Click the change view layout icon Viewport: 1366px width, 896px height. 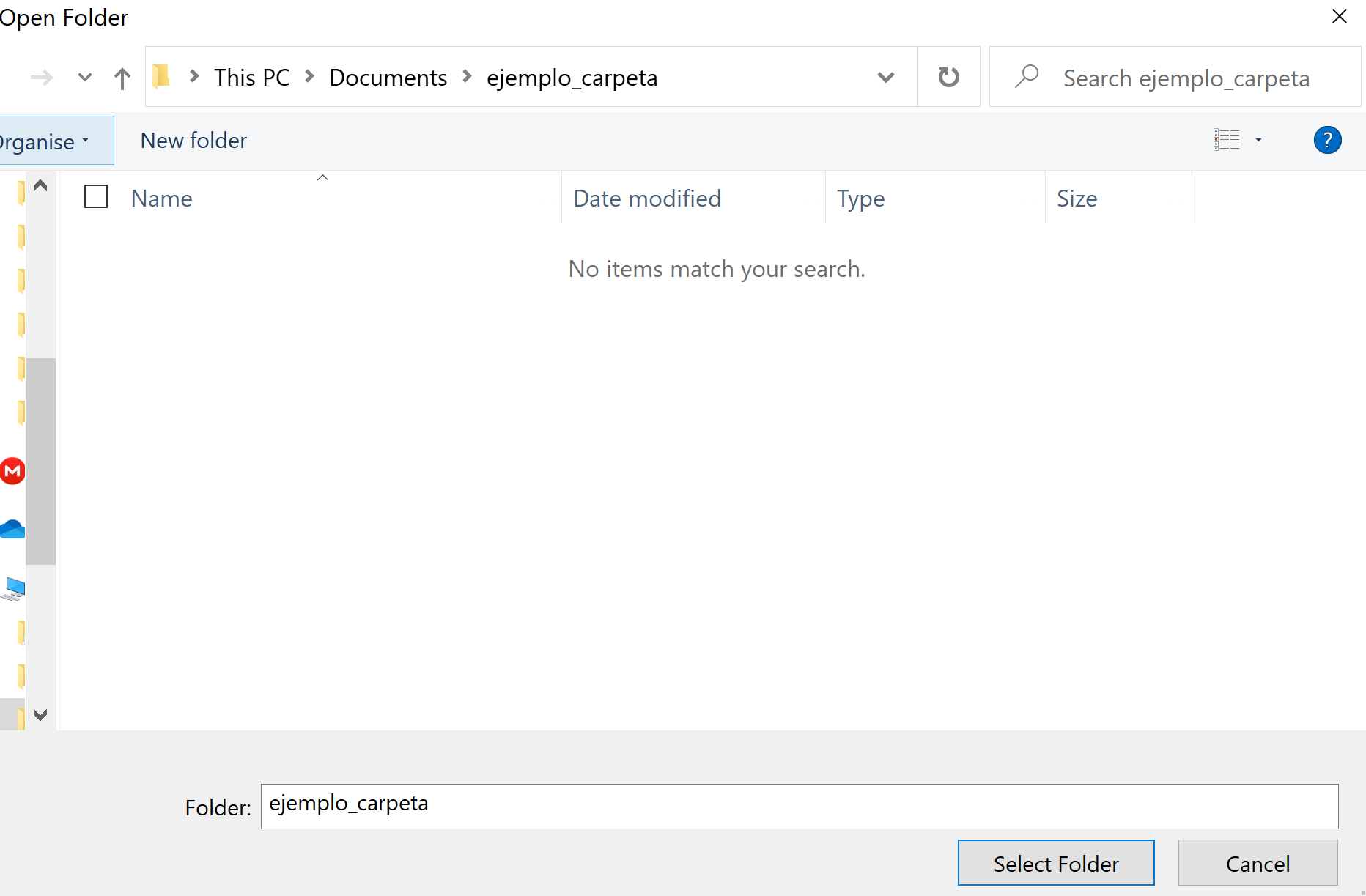[1227, 140]
